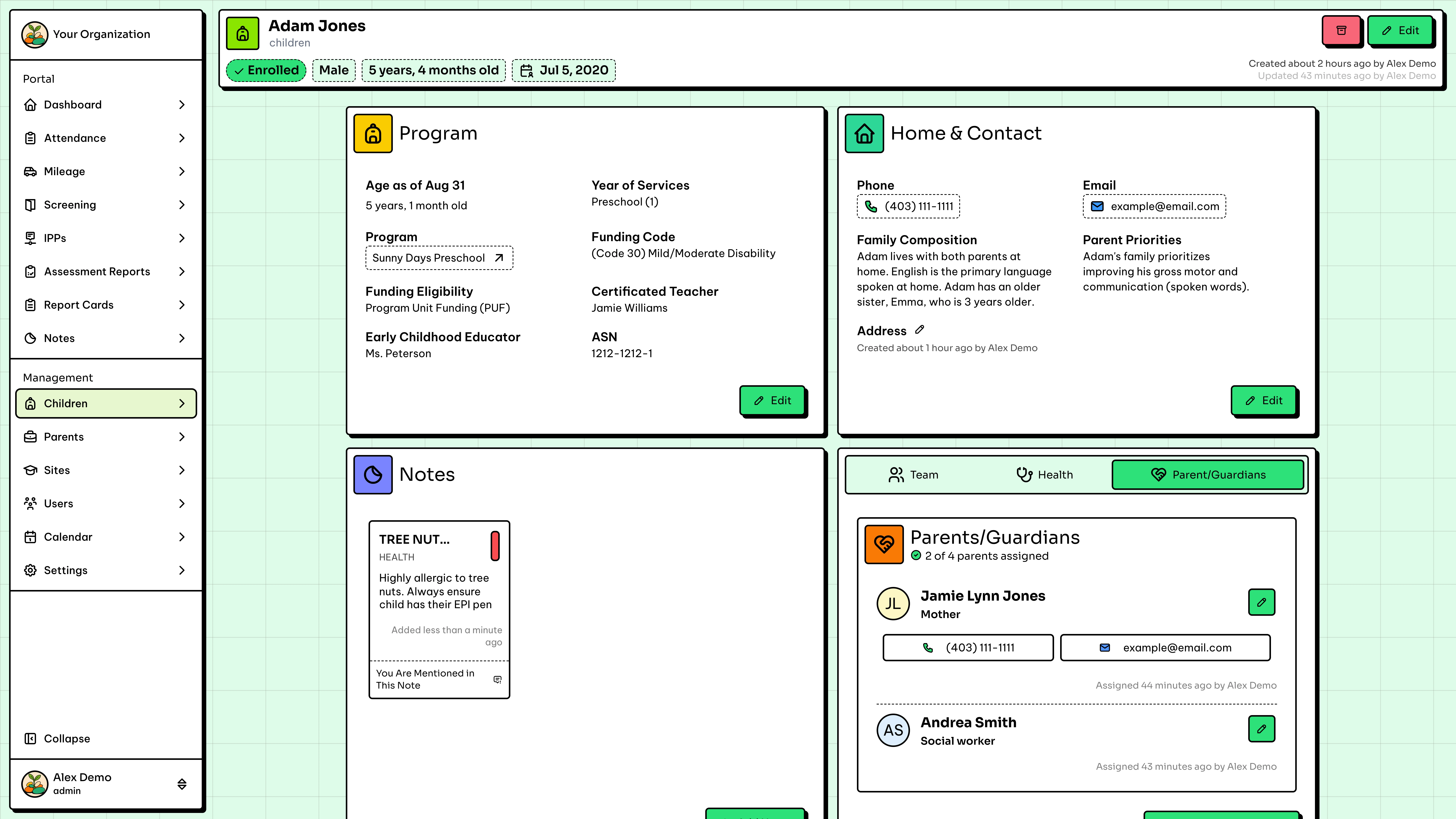Click example@email.com in Home & Contact
The image size is (1456, 819).
click(x=1154, y=206)
